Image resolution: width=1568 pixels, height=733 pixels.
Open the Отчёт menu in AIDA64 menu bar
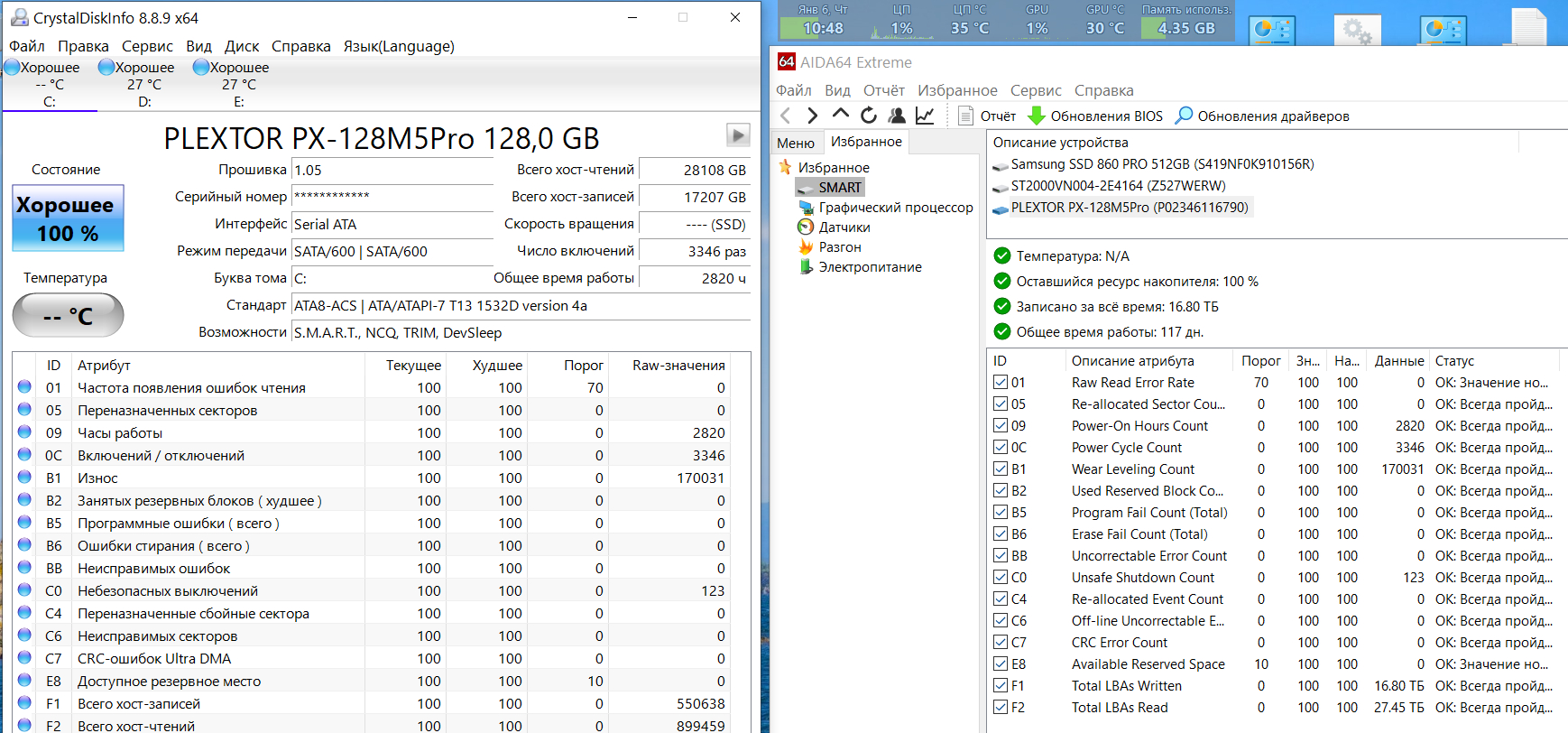(884, 90)
